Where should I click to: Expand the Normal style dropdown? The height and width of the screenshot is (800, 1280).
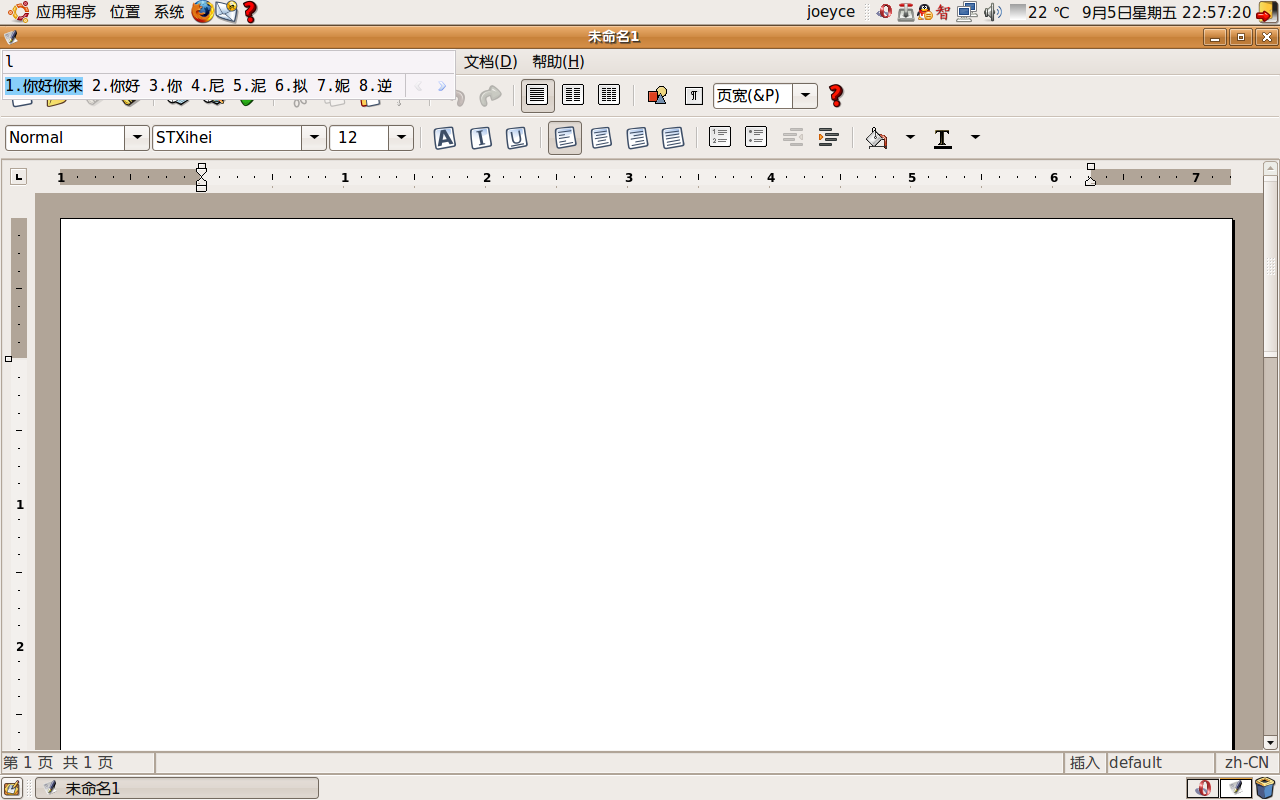[x=137, y=138]
